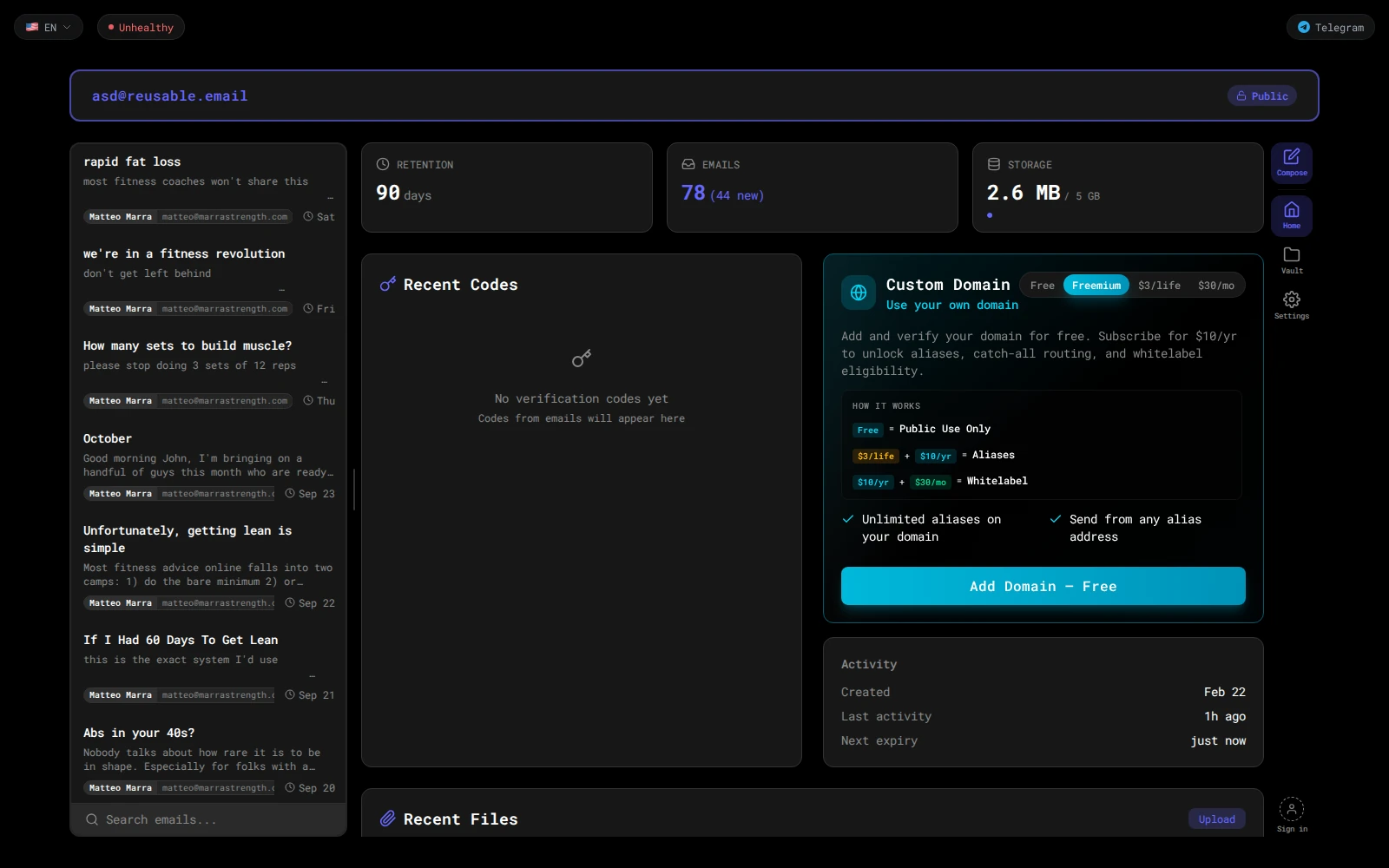Open the EN language dropdown
The height and width of the screenshot is (868, 1389).
coord(49,27)
